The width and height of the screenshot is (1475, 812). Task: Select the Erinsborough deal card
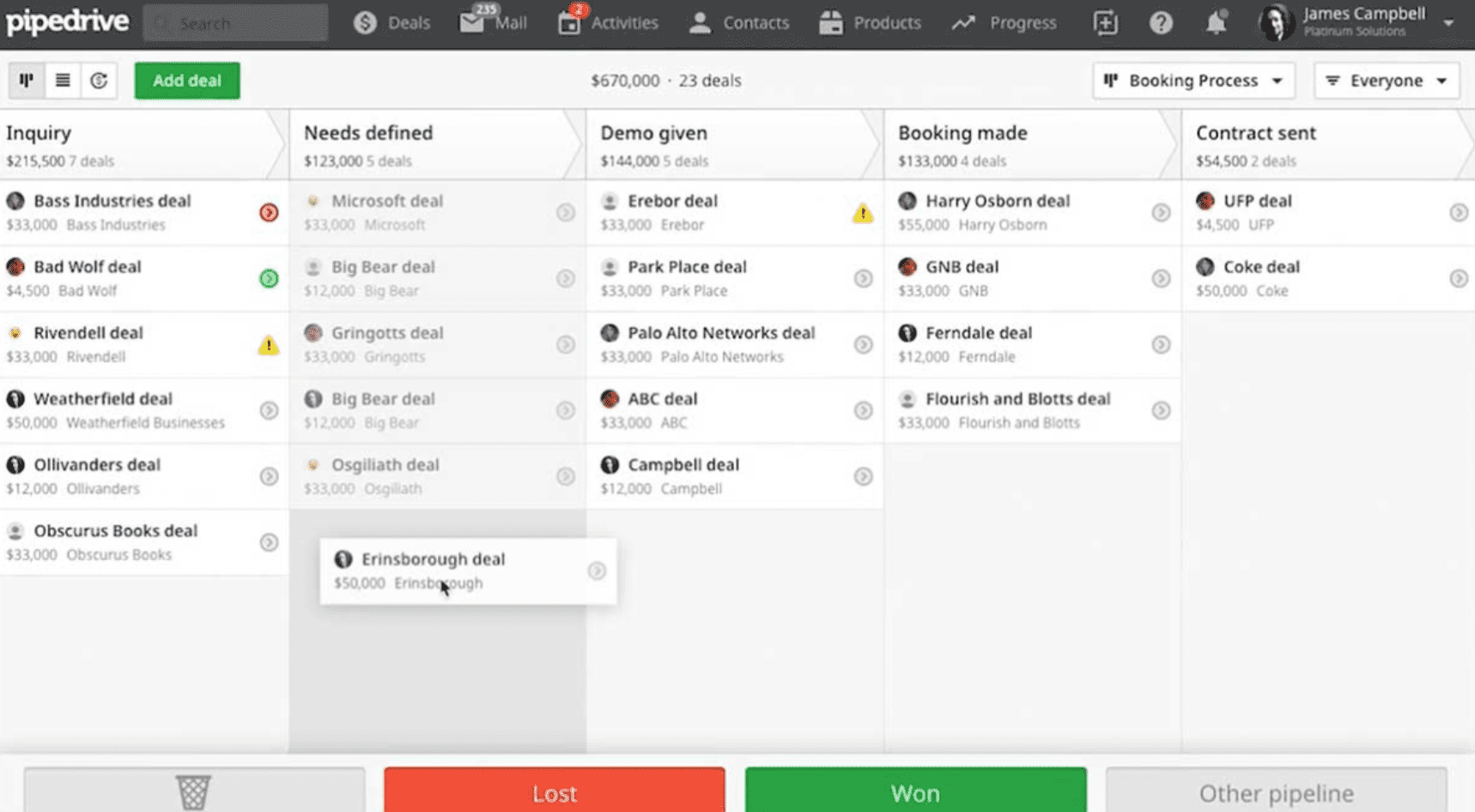(469, 571)
